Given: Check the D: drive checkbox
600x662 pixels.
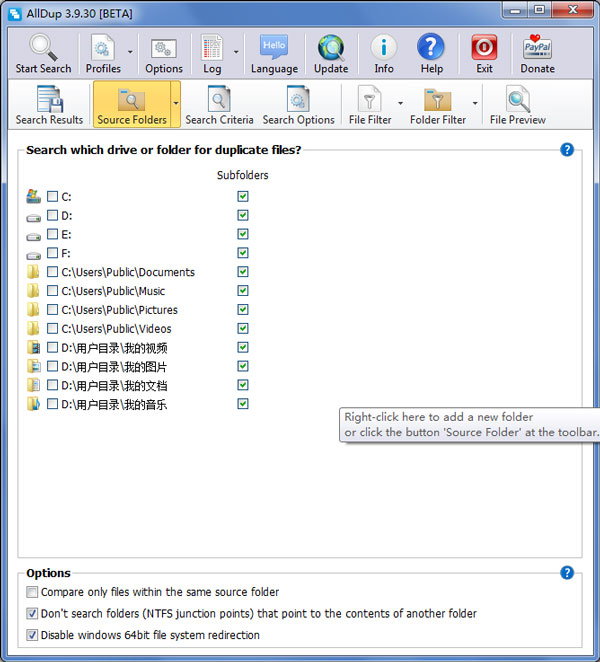Looking at the screenshot, I should tap(52, 215).
